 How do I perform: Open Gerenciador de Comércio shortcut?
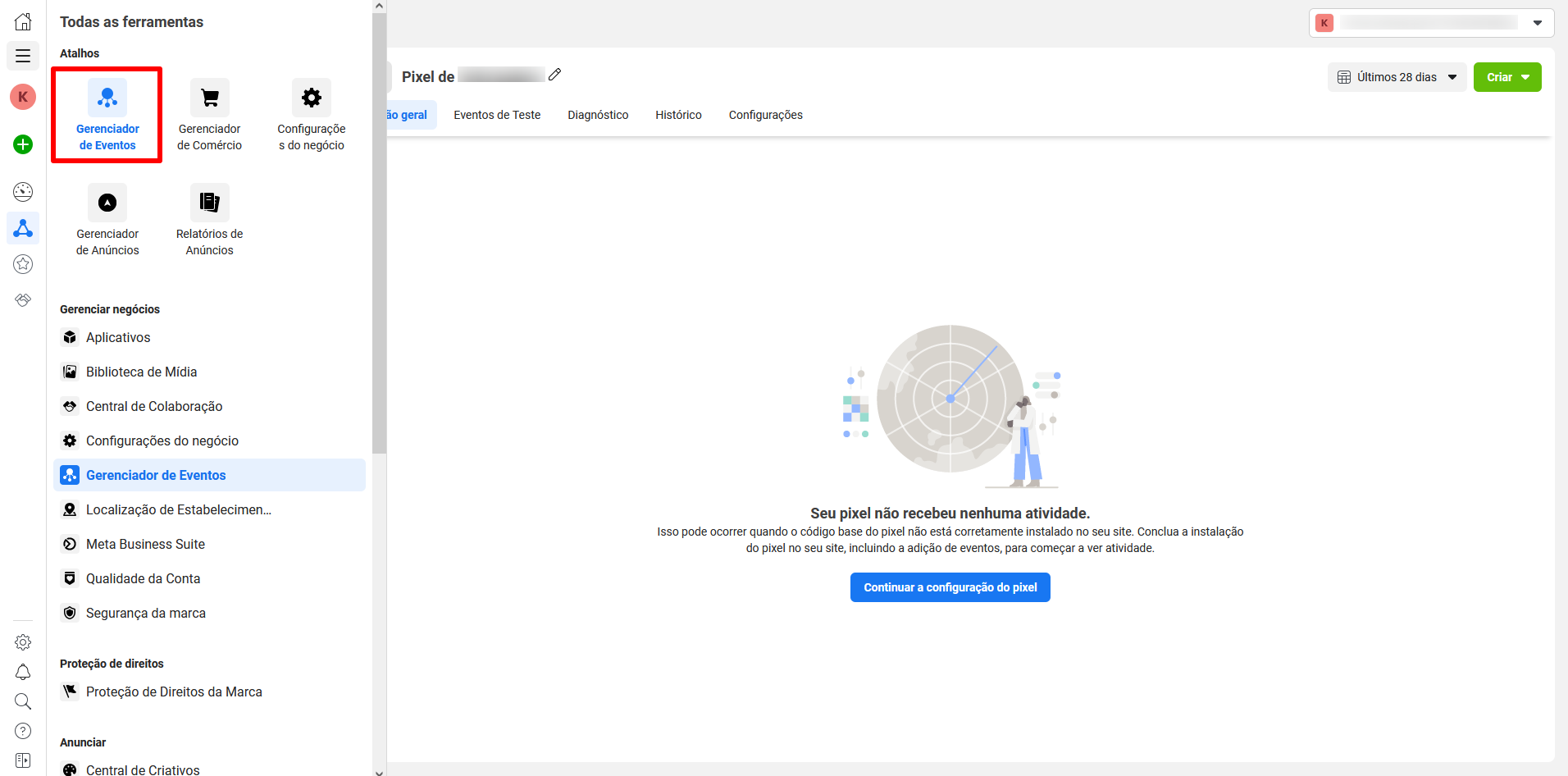pos(209,116)
